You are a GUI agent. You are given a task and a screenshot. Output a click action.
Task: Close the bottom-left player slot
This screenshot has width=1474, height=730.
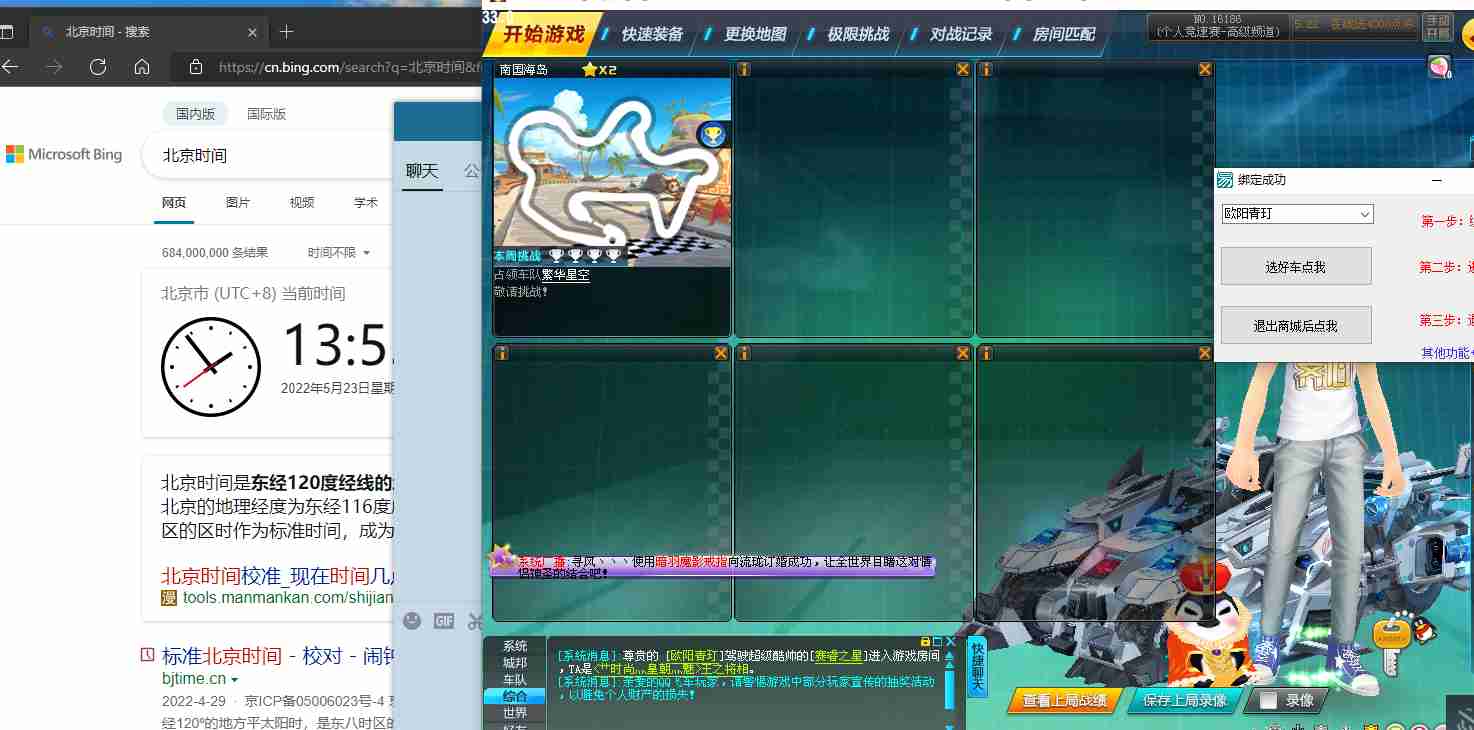click(721, 353)
